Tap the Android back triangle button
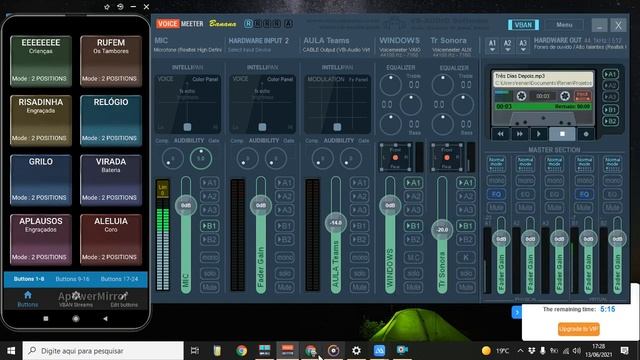The image size is (640, 360). 105,318
